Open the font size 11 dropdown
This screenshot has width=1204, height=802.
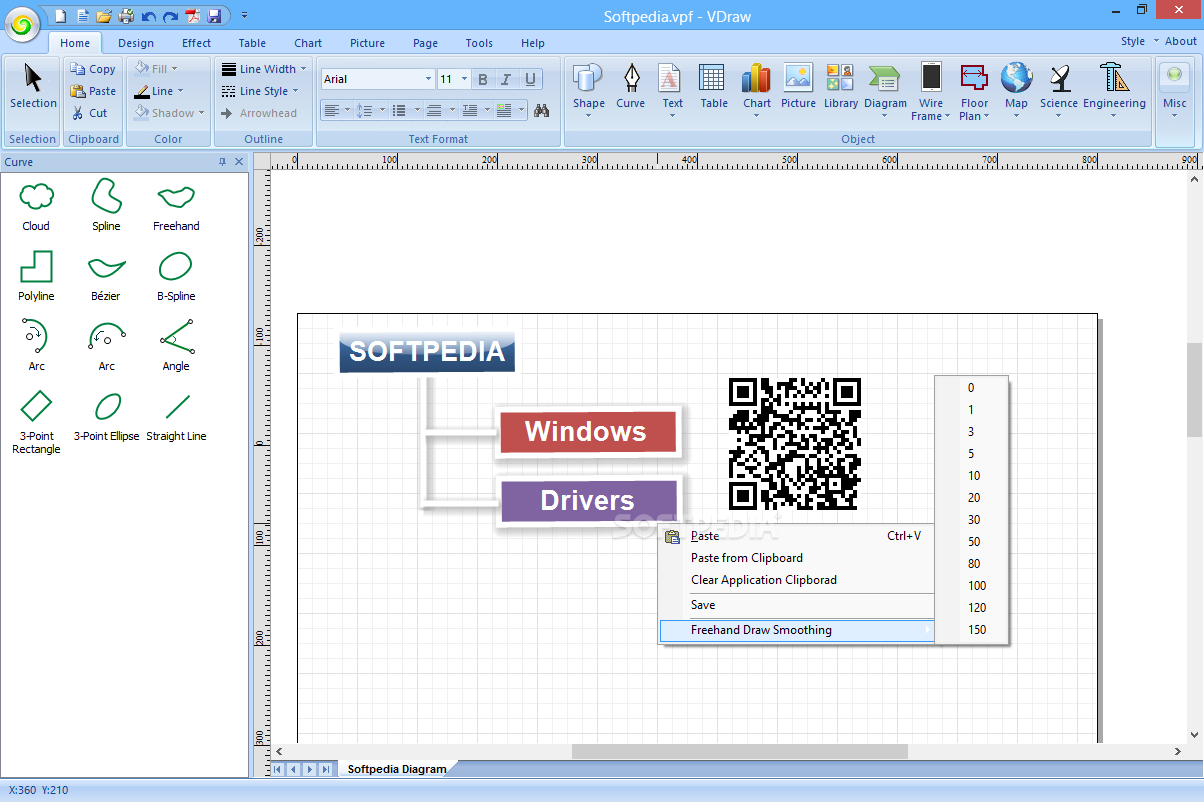click(462, 79)
